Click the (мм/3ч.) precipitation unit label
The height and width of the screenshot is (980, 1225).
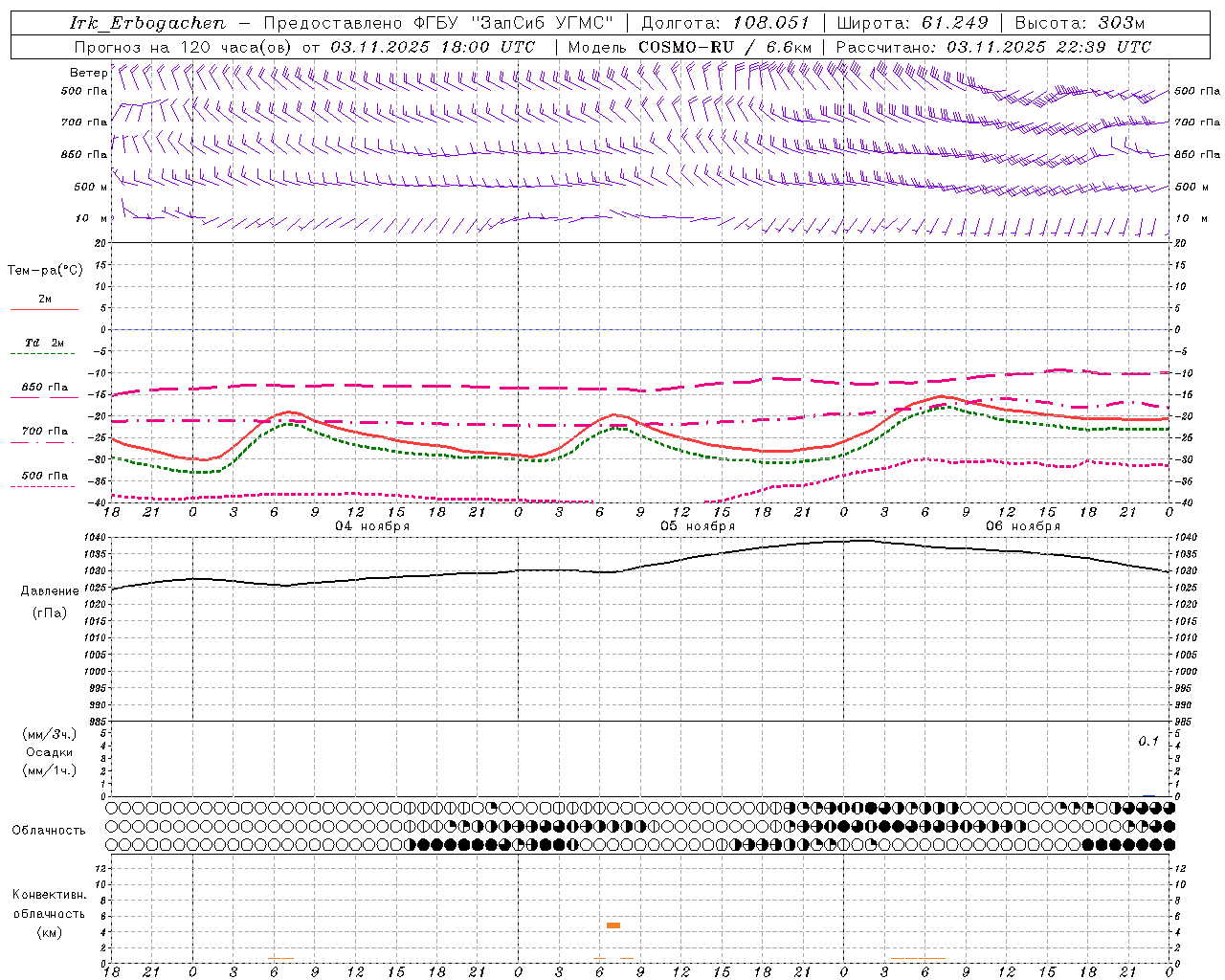(x=51, y=734)
